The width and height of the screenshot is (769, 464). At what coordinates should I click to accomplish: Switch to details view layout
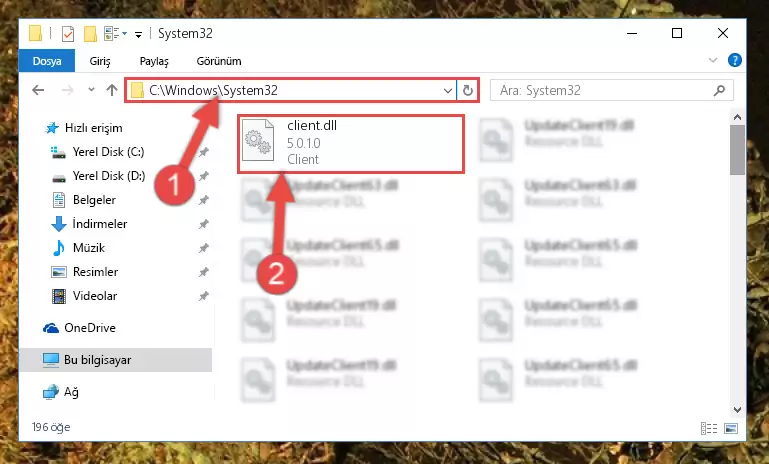pyautogui.click(x=709, y=428)
